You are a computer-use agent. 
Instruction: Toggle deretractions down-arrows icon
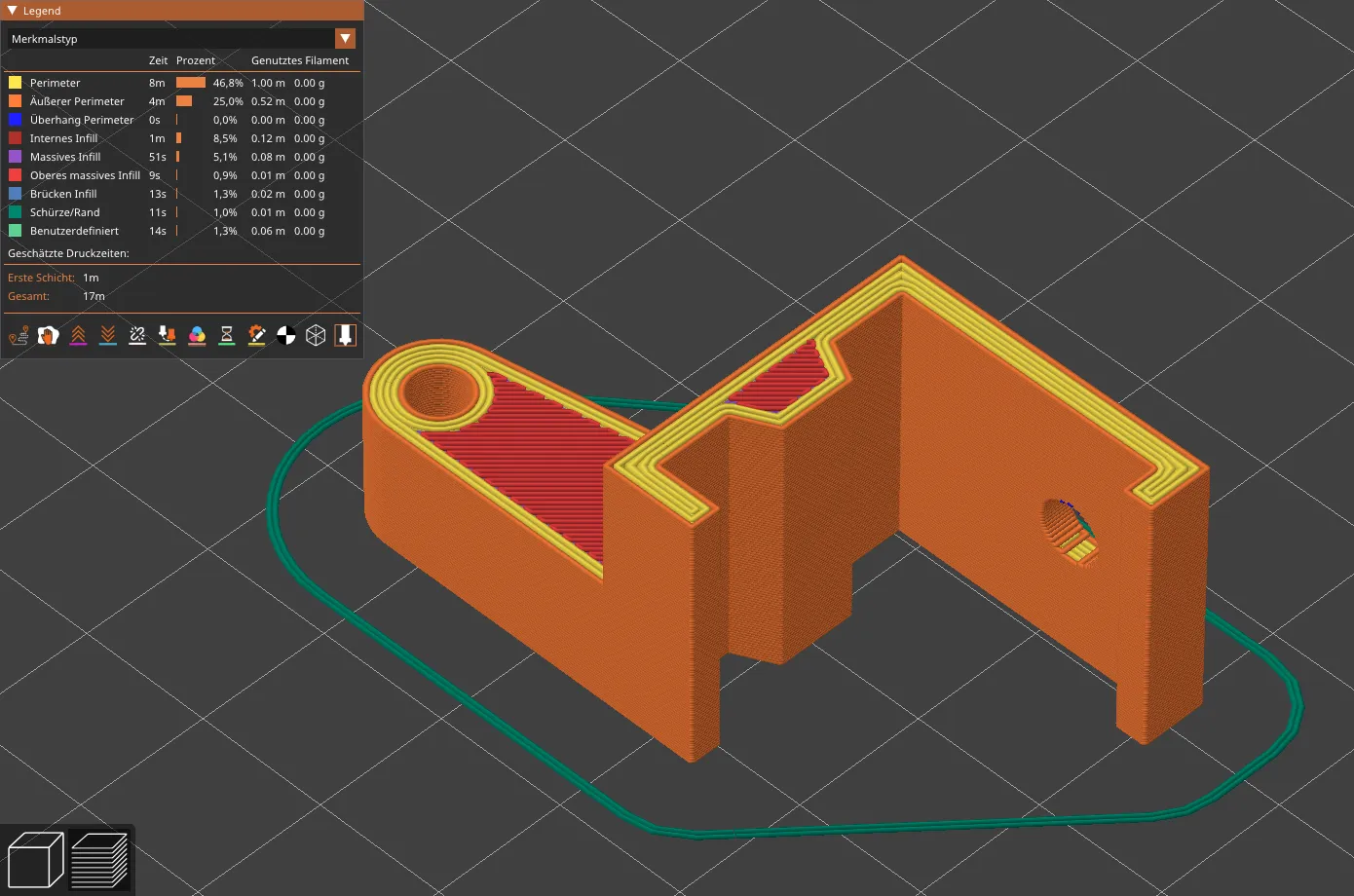click(108, 336)
